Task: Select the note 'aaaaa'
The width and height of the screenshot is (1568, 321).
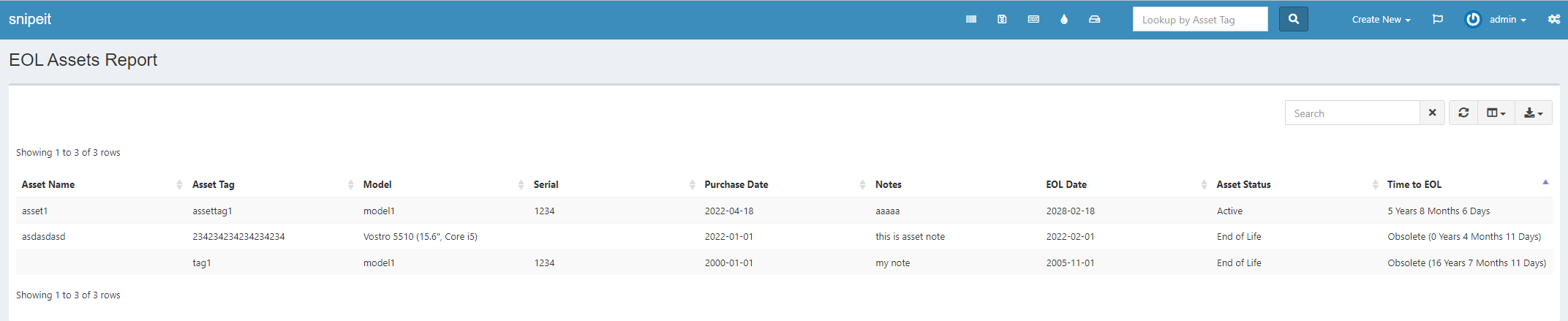Action: pos(888,211)
